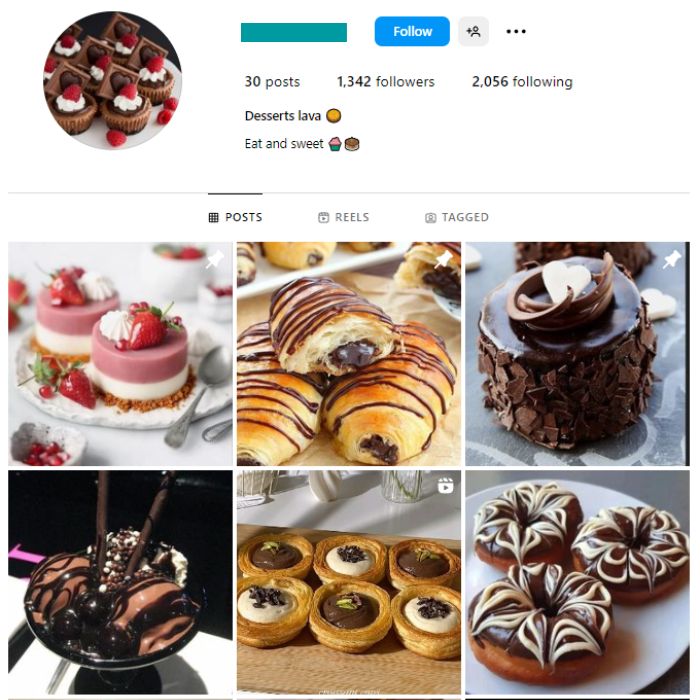The width and height of the screenshot is (700, 700).
Task: Open the marbled chocolate donuts post
Action: (x=577, y=582)
